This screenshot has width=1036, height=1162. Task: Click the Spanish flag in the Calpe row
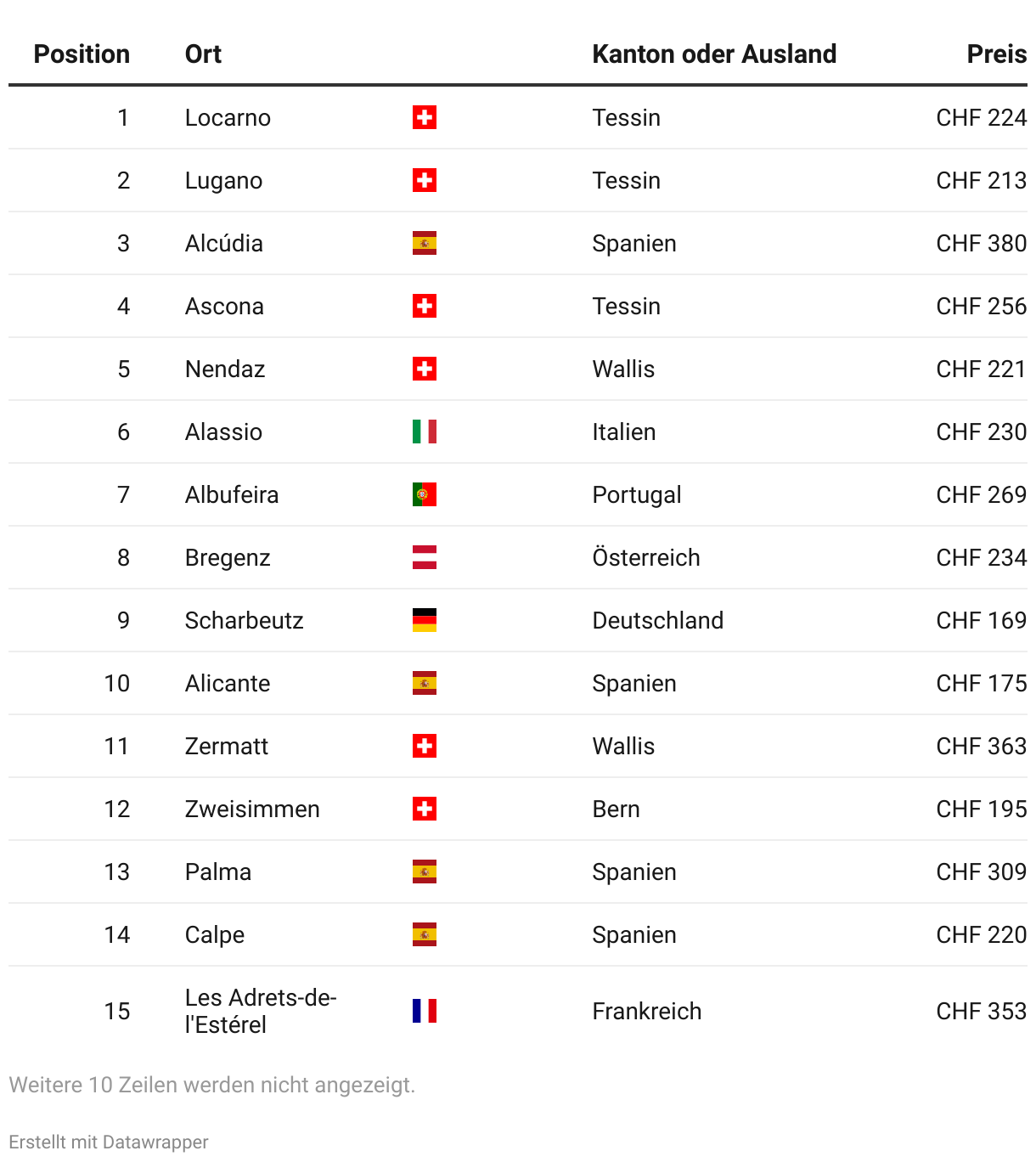point(425,934)
